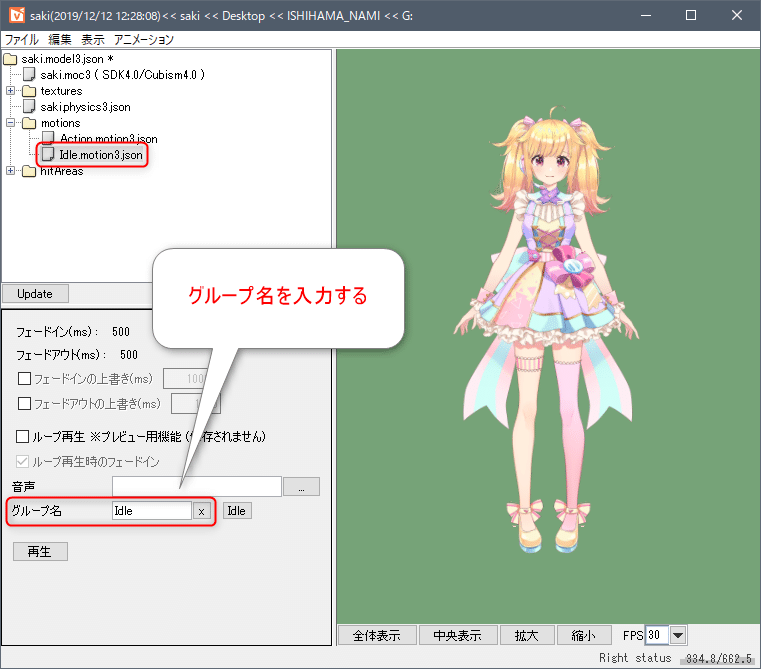Toggle ループ再生時のフェードイン checkbox
Image resolution: width=761 pixels, height=669 pixels.
[x=22, y=462]
